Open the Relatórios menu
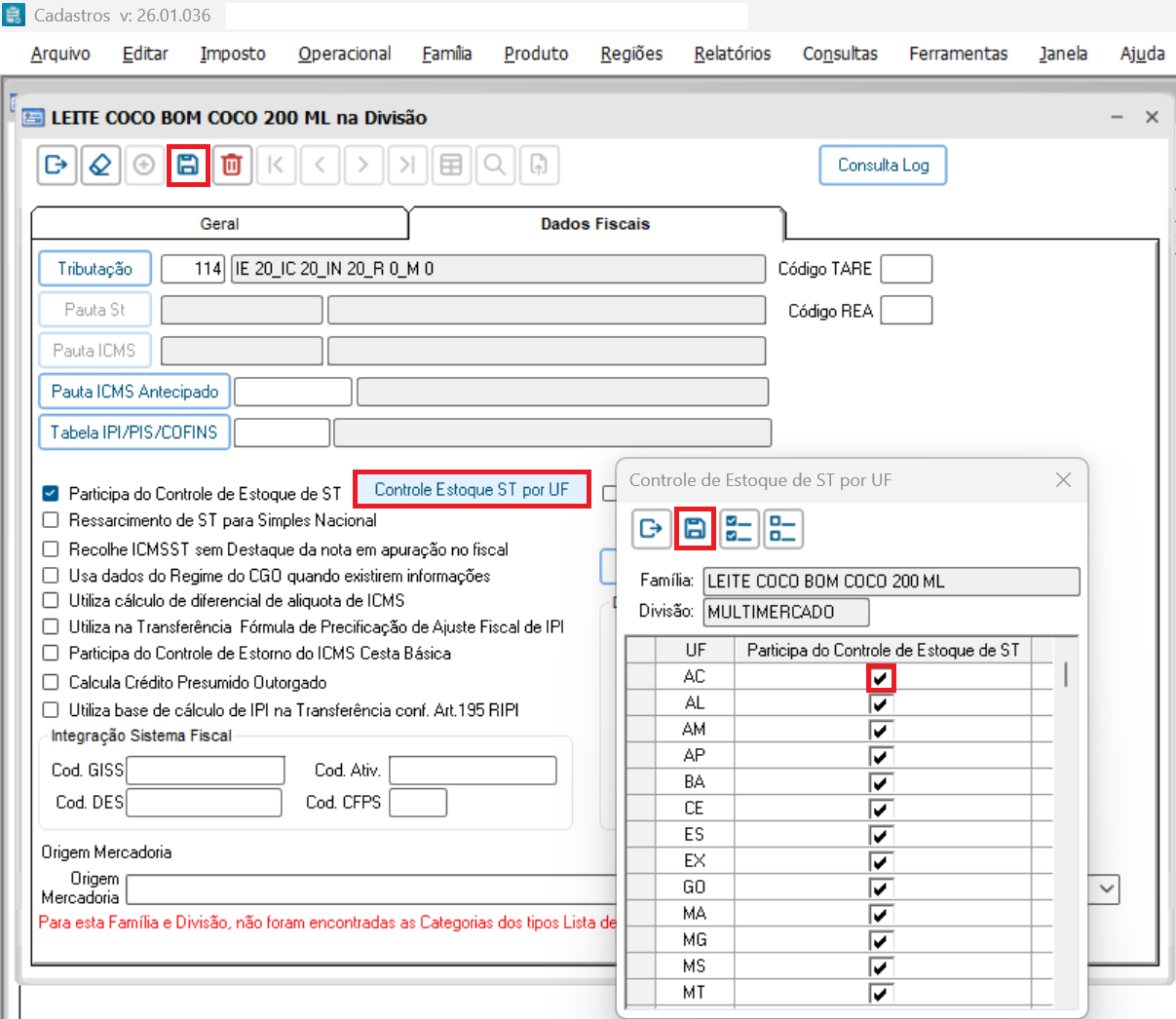The width and height of the screenshot is (1176, 1019). [733, 54]
